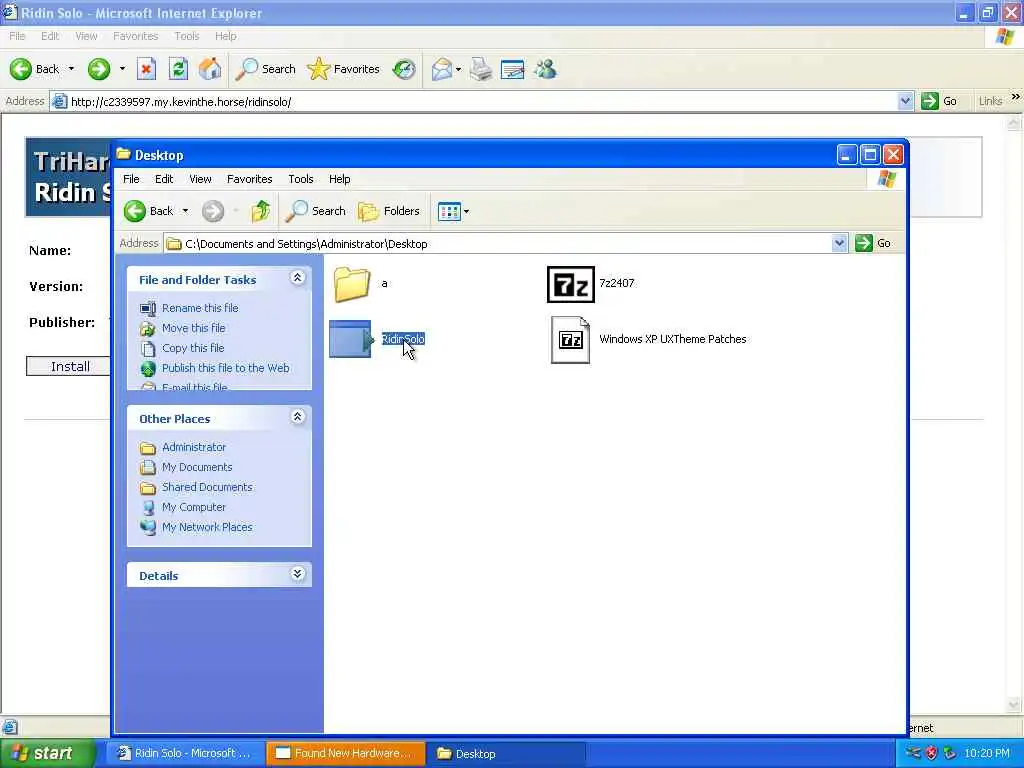Click Publish this file to the Web

(225, 368)
